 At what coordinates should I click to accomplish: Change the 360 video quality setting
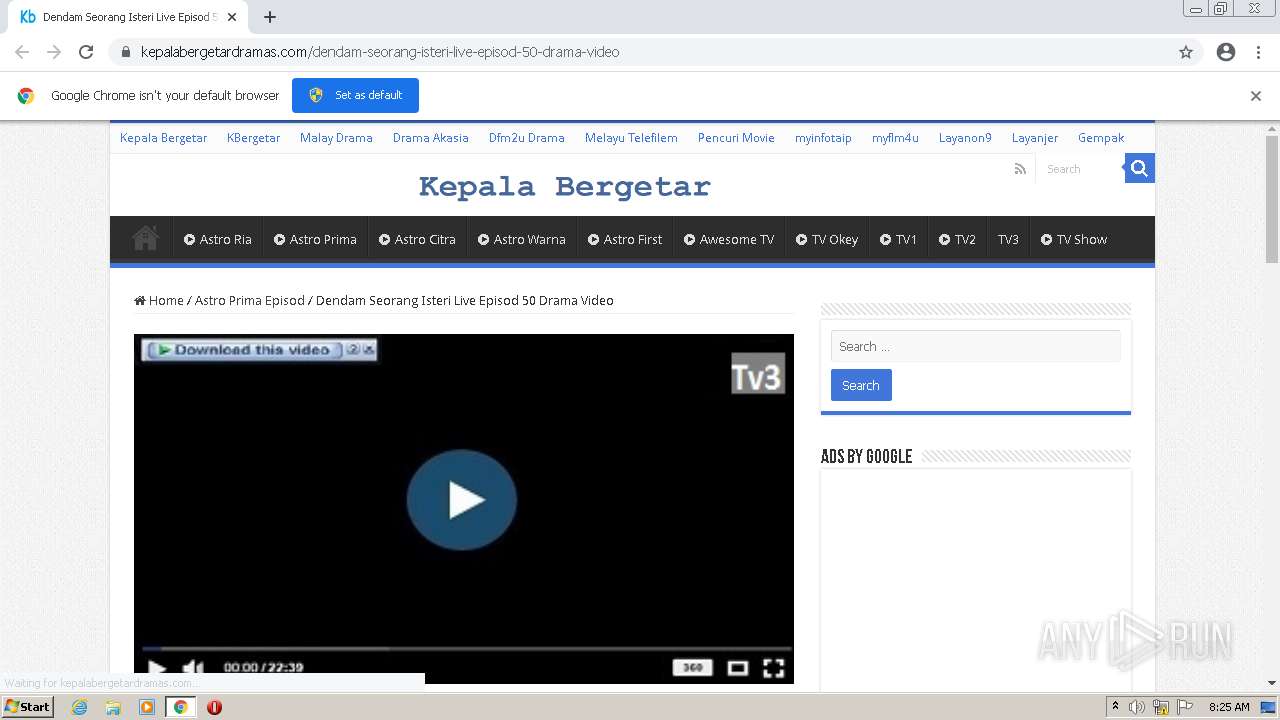click(x=692, y=667)
